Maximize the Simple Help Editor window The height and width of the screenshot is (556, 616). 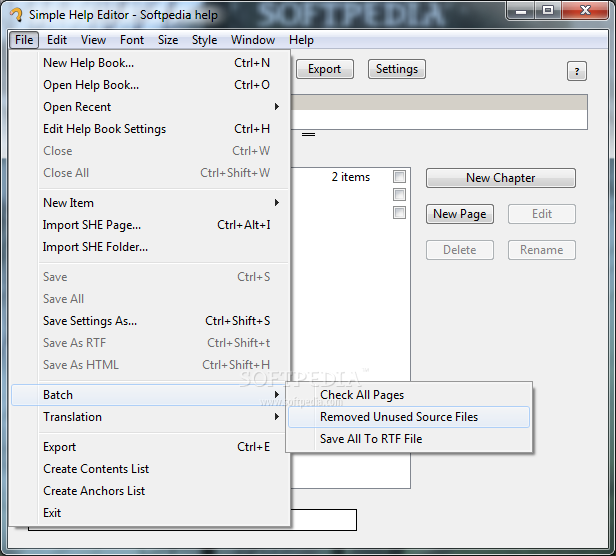548,11
